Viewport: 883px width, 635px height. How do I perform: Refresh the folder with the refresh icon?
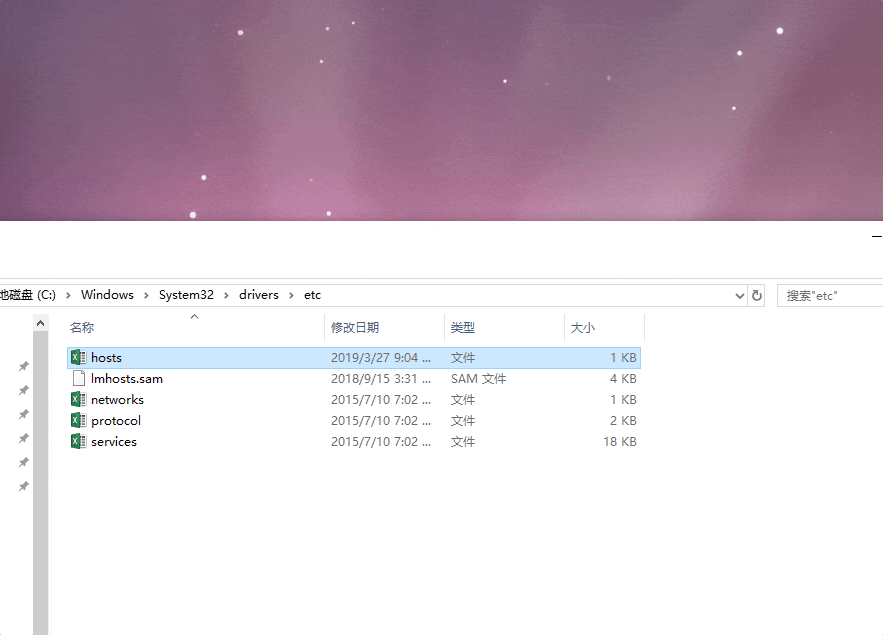[x=757, y=295]
